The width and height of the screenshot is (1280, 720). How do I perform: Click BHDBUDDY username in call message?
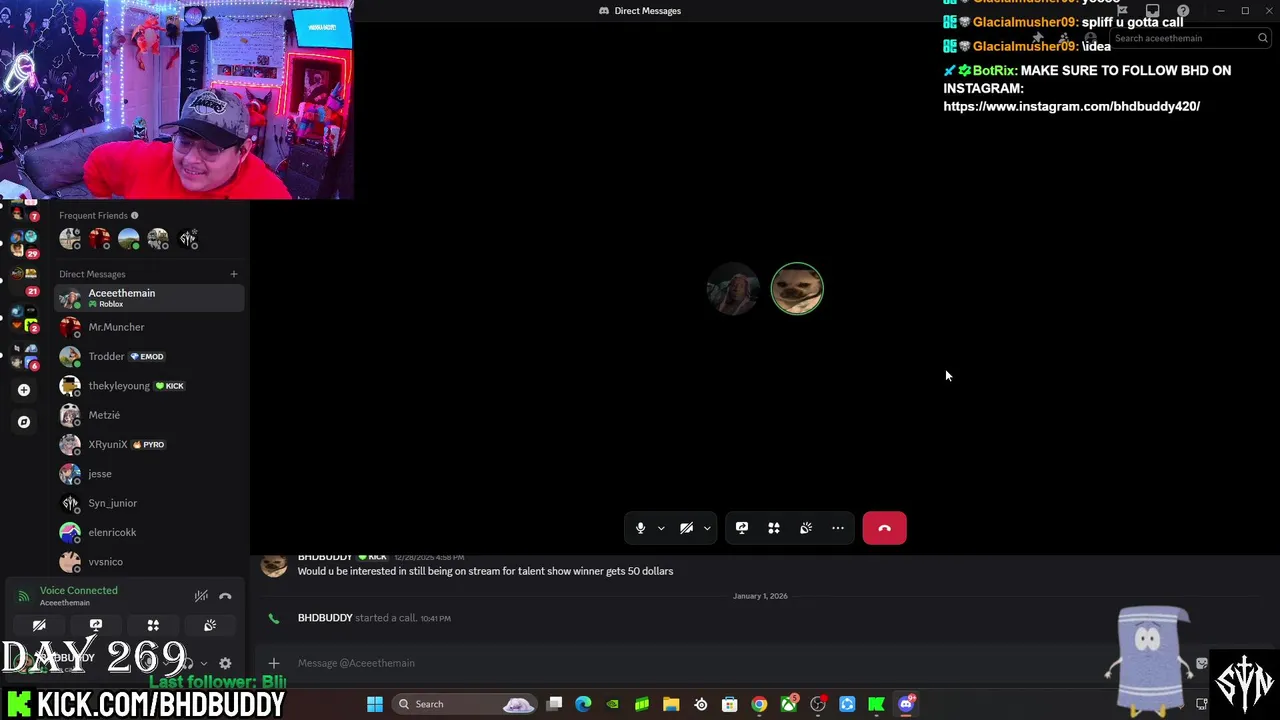tap(325, 618)
